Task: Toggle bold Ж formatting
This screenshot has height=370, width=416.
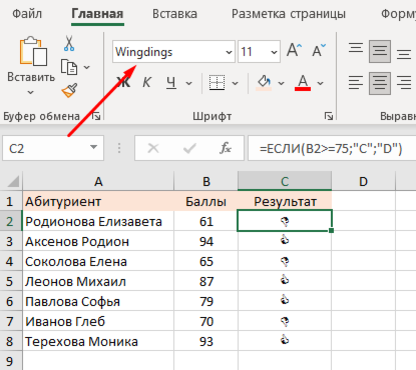Action: (124, 82)
